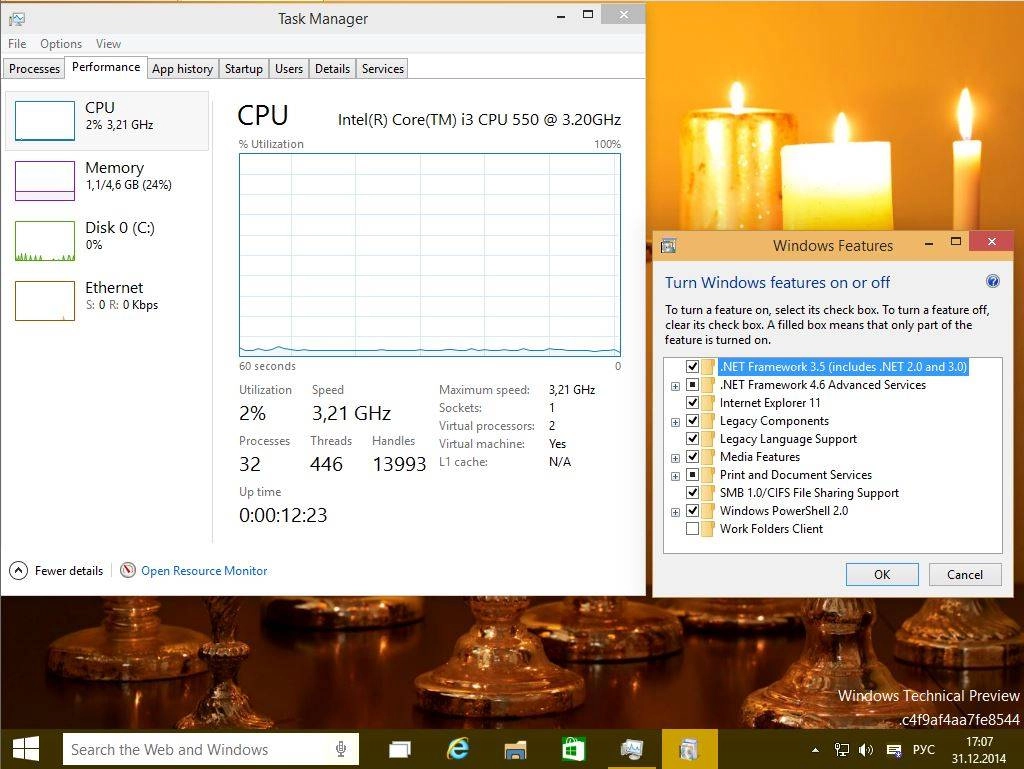This screenshot has height=769, width=1024.
Task: Launch Internet Explorer from the taskbar
Action: tap(458, 749)
